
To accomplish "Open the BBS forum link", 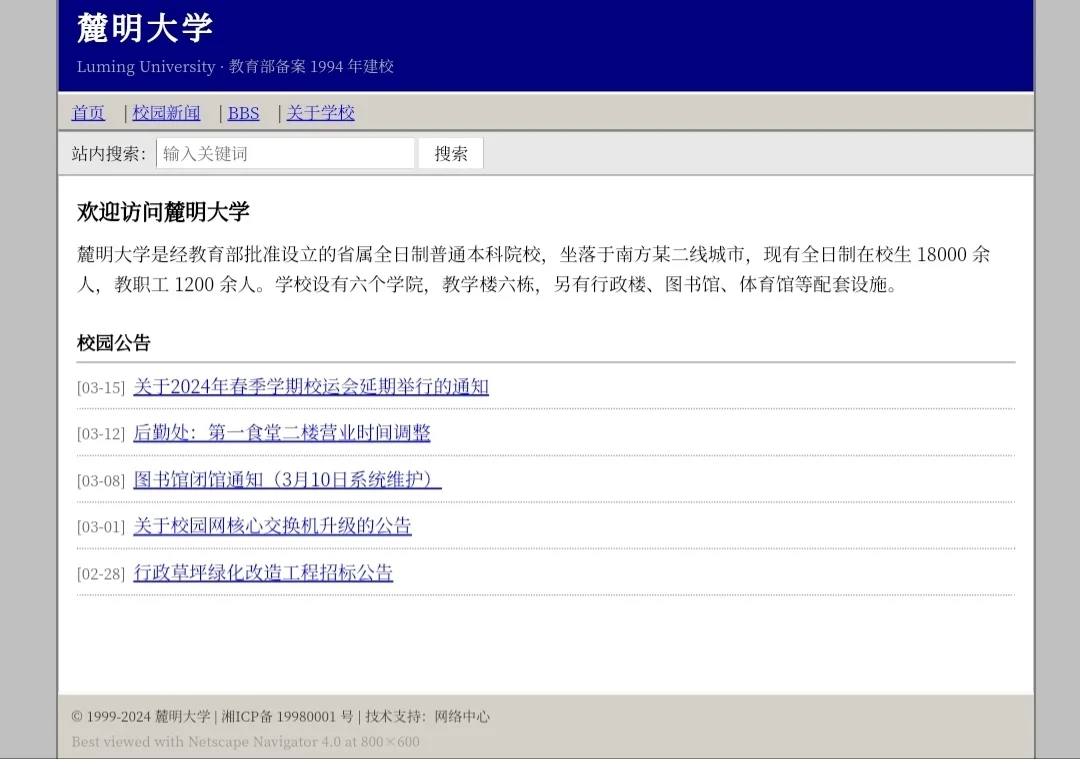I will (243, 113).
